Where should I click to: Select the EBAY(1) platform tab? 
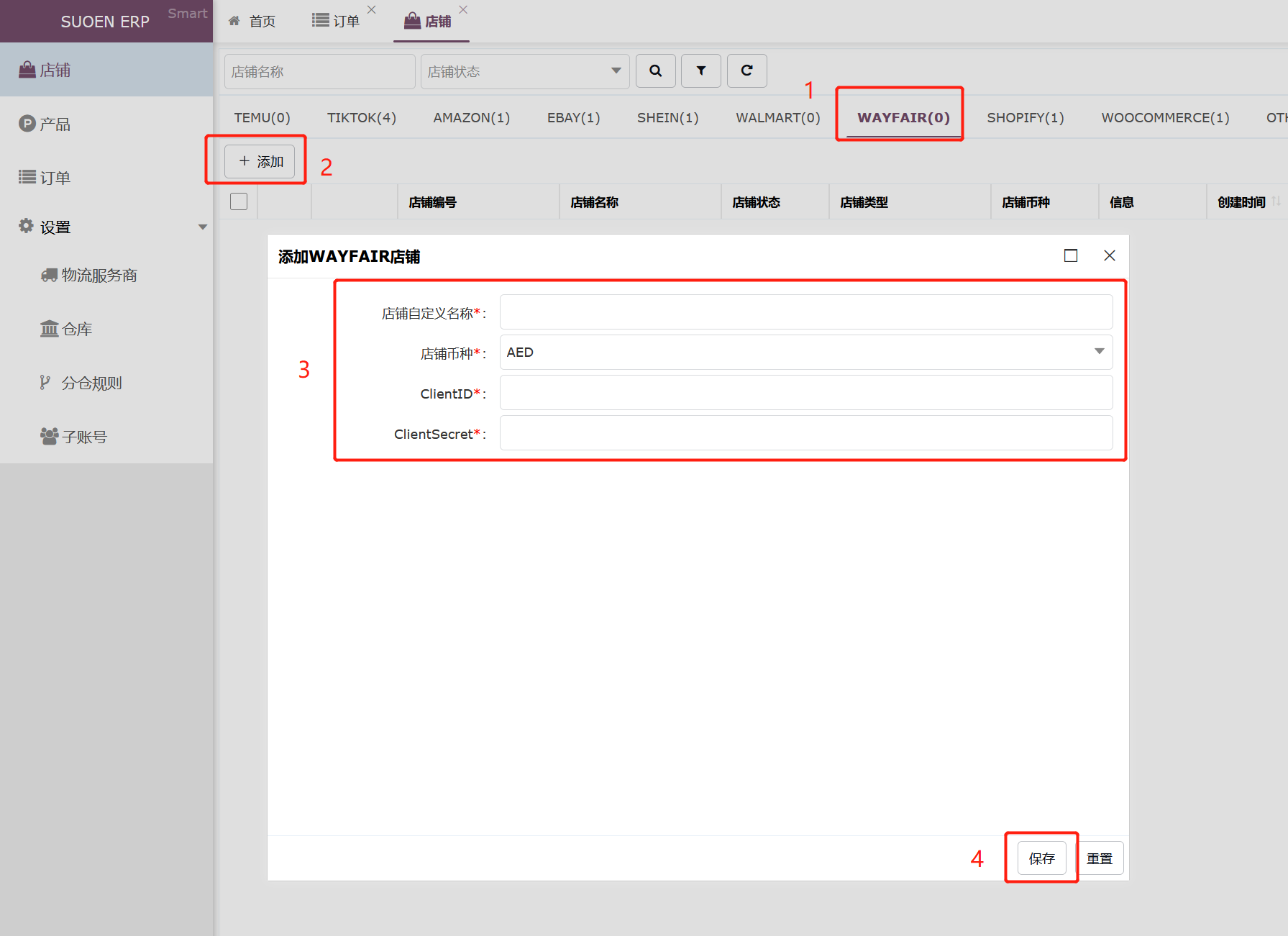tap(573, 117)
